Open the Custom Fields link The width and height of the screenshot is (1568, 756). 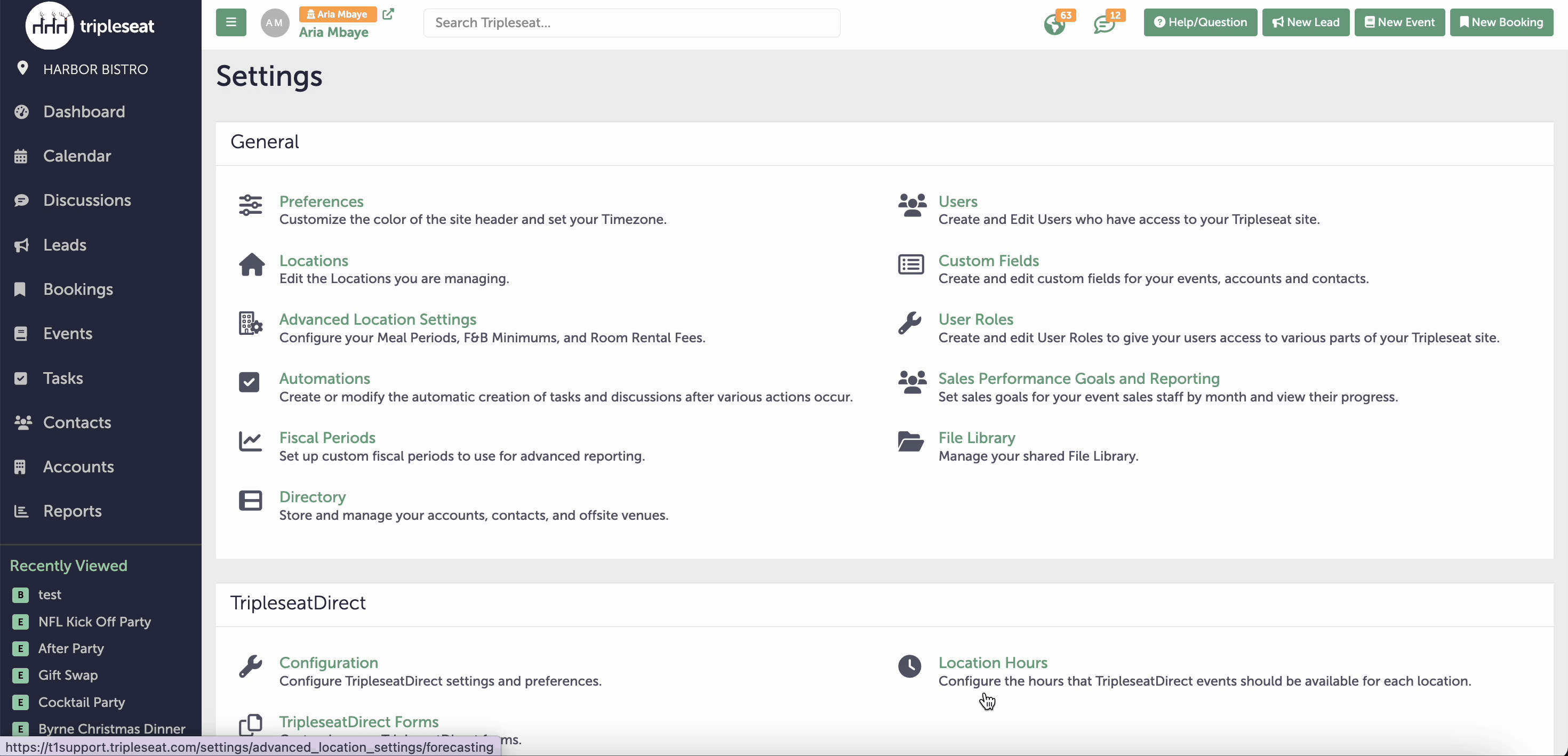988,261
